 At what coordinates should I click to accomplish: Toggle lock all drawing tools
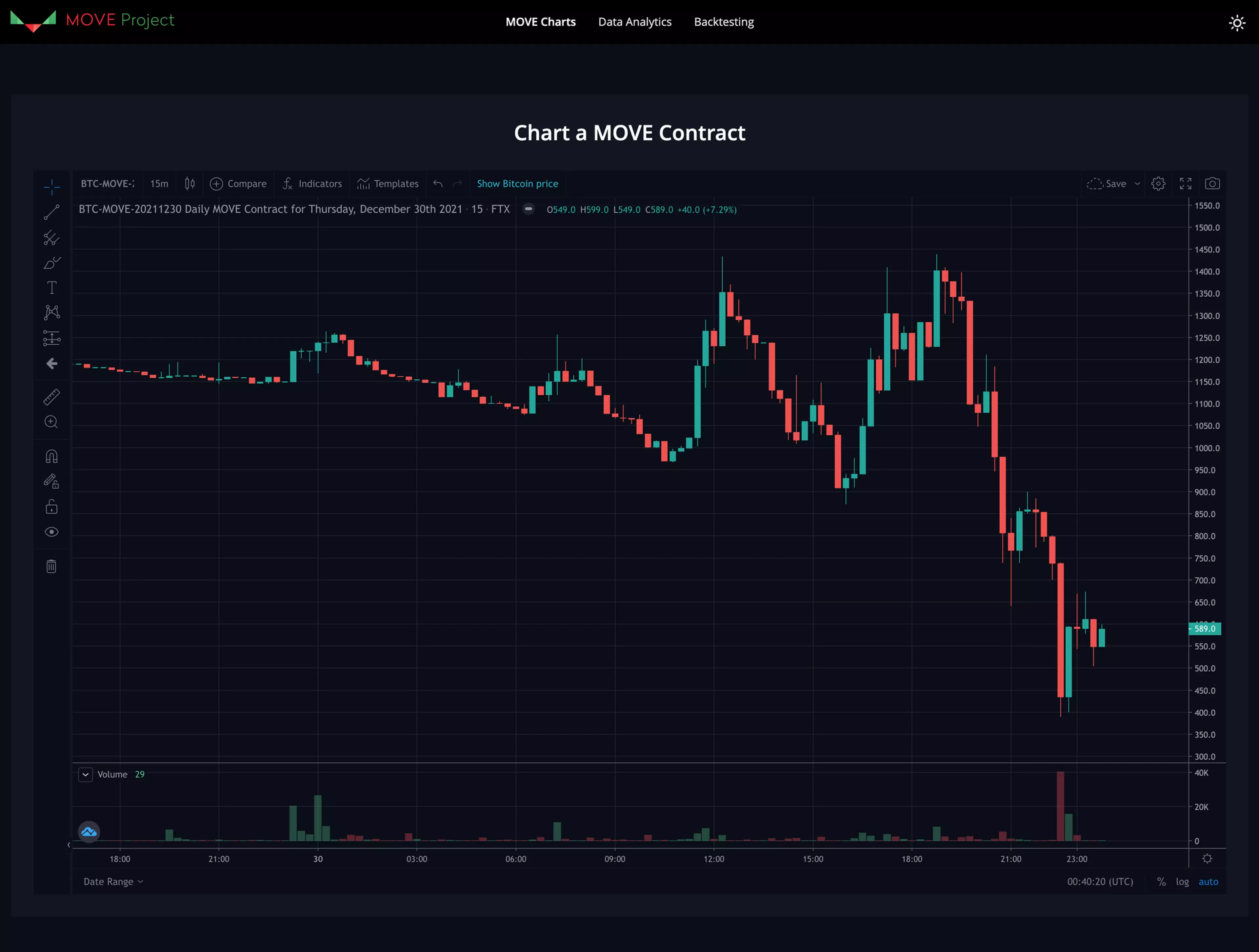pos(51,506)
